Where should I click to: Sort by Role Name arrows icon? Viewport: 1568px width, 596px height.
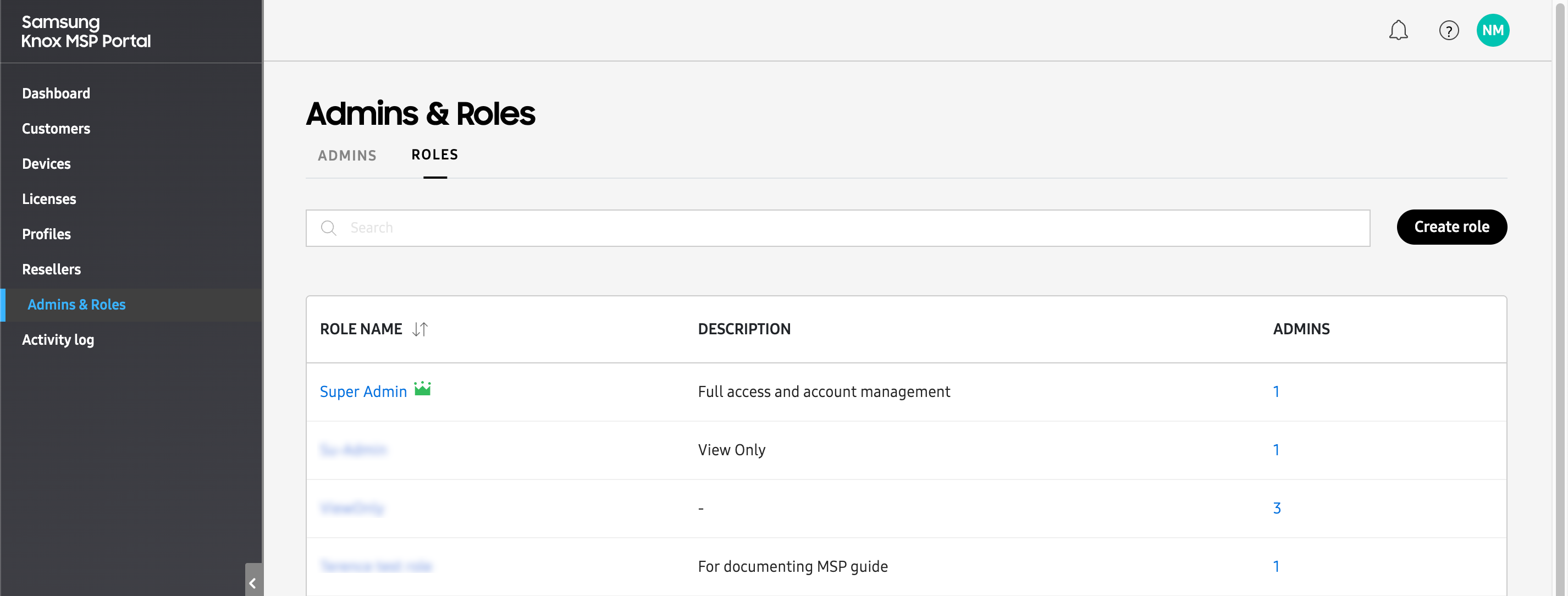click(x=420, y=329)
